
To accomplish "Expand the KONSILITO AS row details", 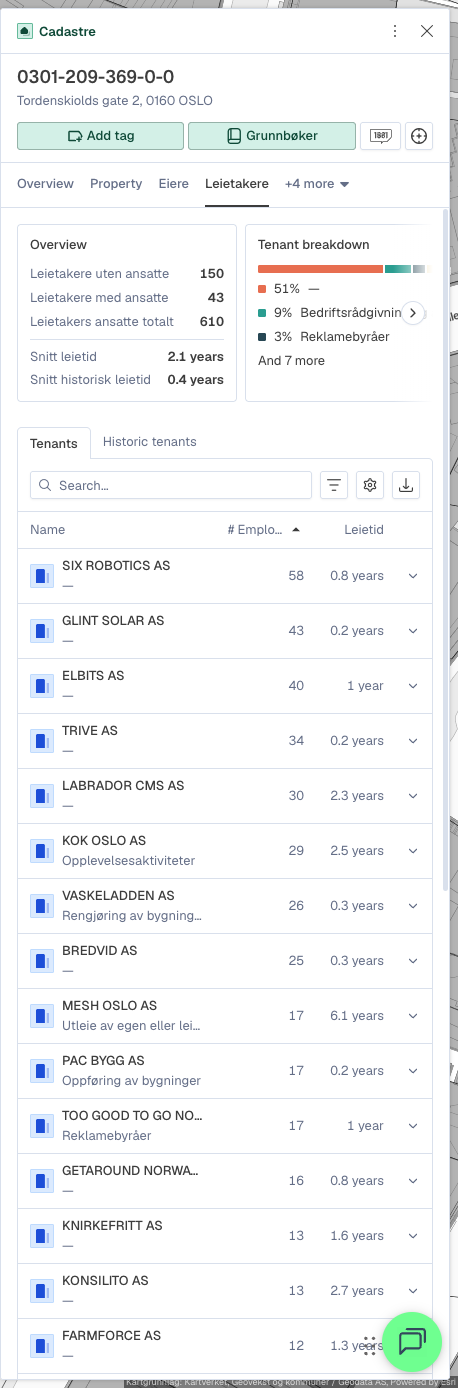I will point(412,1291).
